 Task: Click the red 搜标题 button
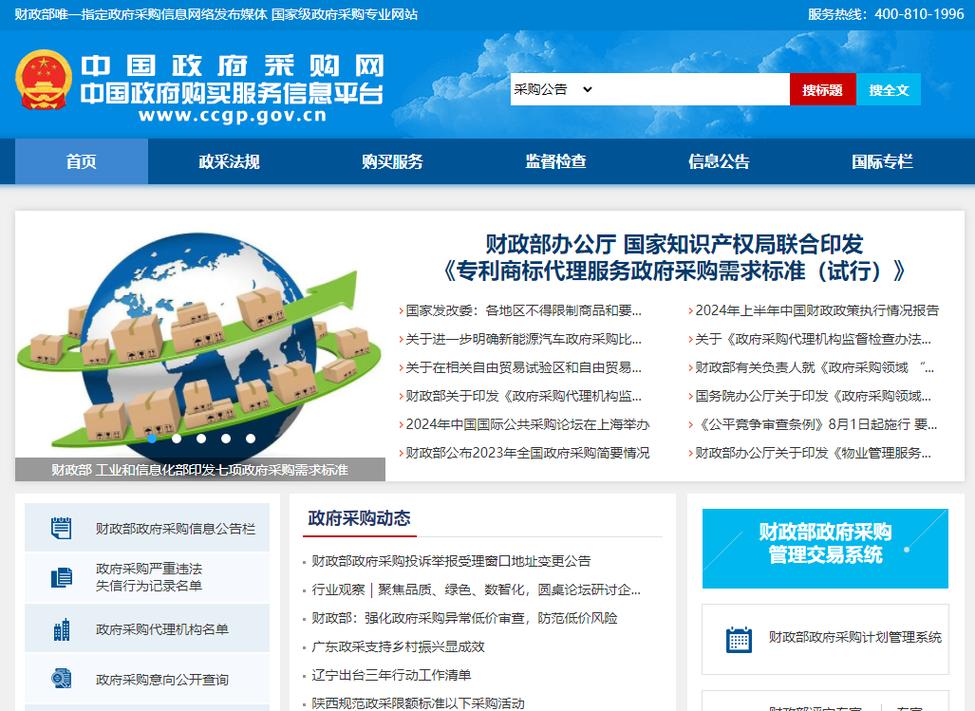[823, 90]
